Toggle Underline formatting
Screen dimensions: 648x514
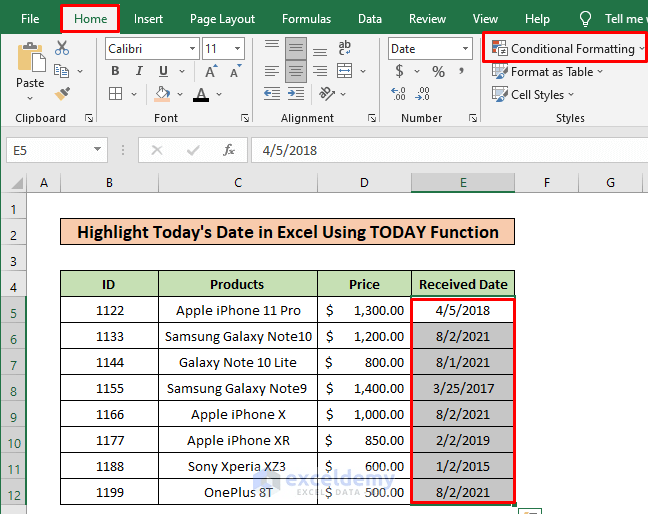click(163, 71)
